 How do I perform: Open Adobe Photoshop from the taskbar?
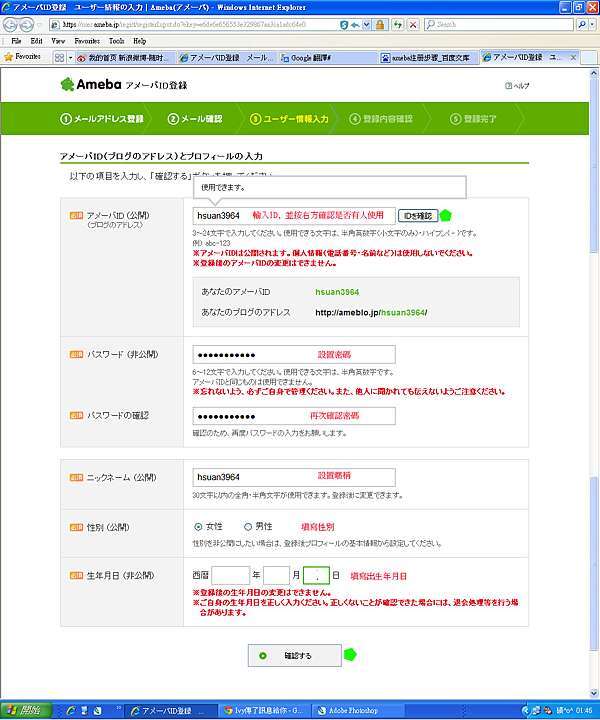tap(350, 710)
